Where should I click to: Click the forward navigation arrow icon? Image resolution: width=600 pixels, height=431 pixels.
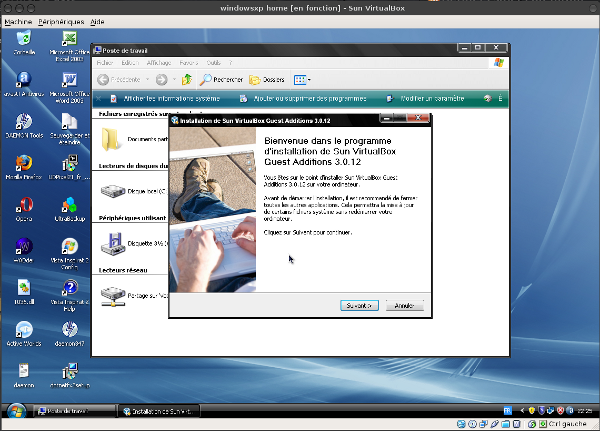coord(161,80)
